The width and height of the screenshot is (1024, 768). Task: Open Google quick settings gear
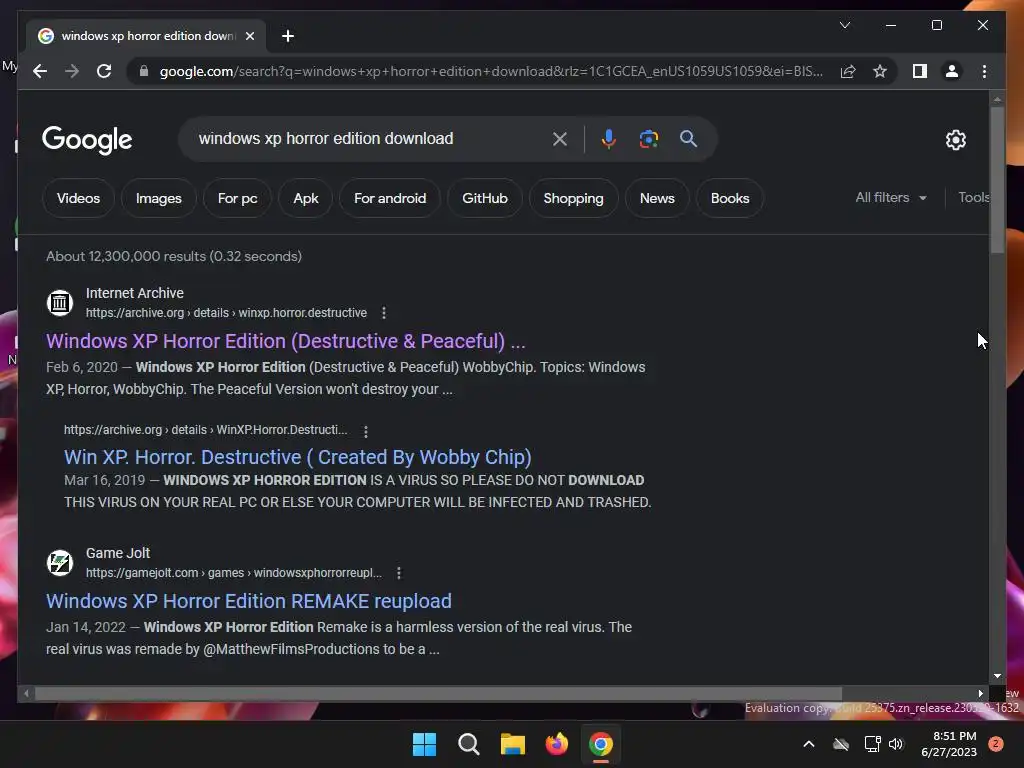[x=955, y=139]
